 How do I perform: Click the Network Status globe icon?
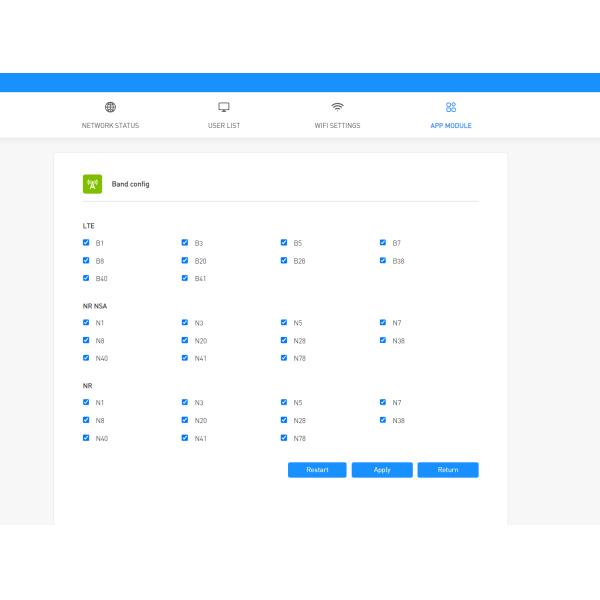(110, 107)
